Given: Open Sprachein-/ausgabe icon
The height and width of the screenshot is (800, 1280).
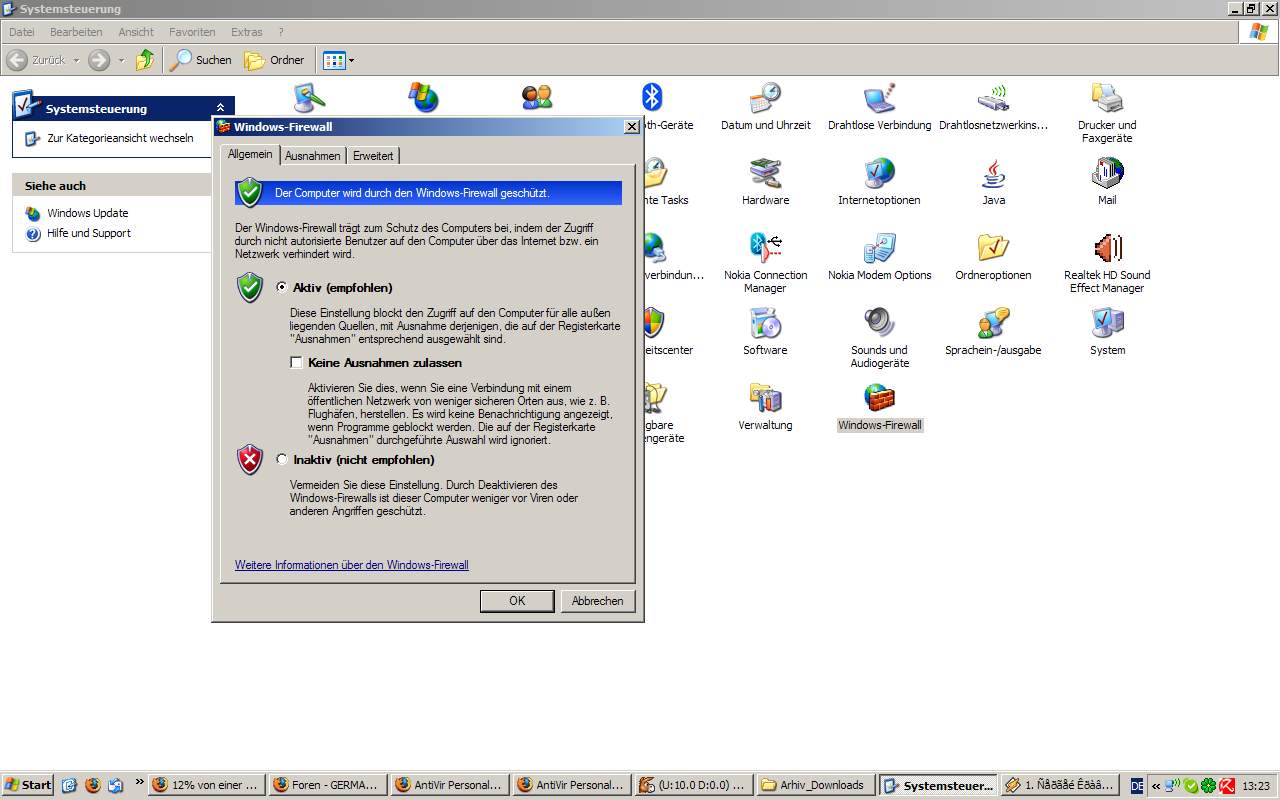Looking at the screenshot, I should point(993,332).
